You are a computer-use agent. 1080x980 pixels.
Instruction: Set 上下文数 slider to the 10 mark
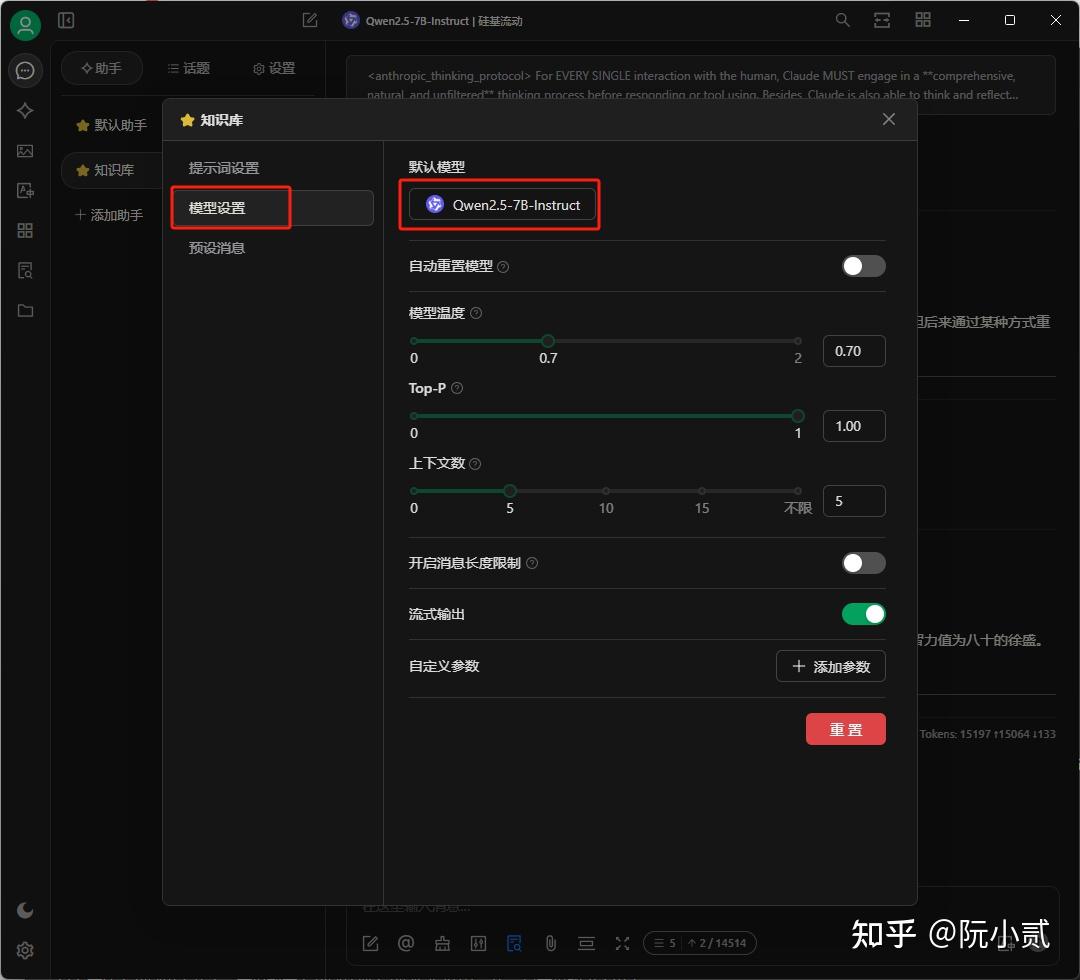(x=605, y=491)
